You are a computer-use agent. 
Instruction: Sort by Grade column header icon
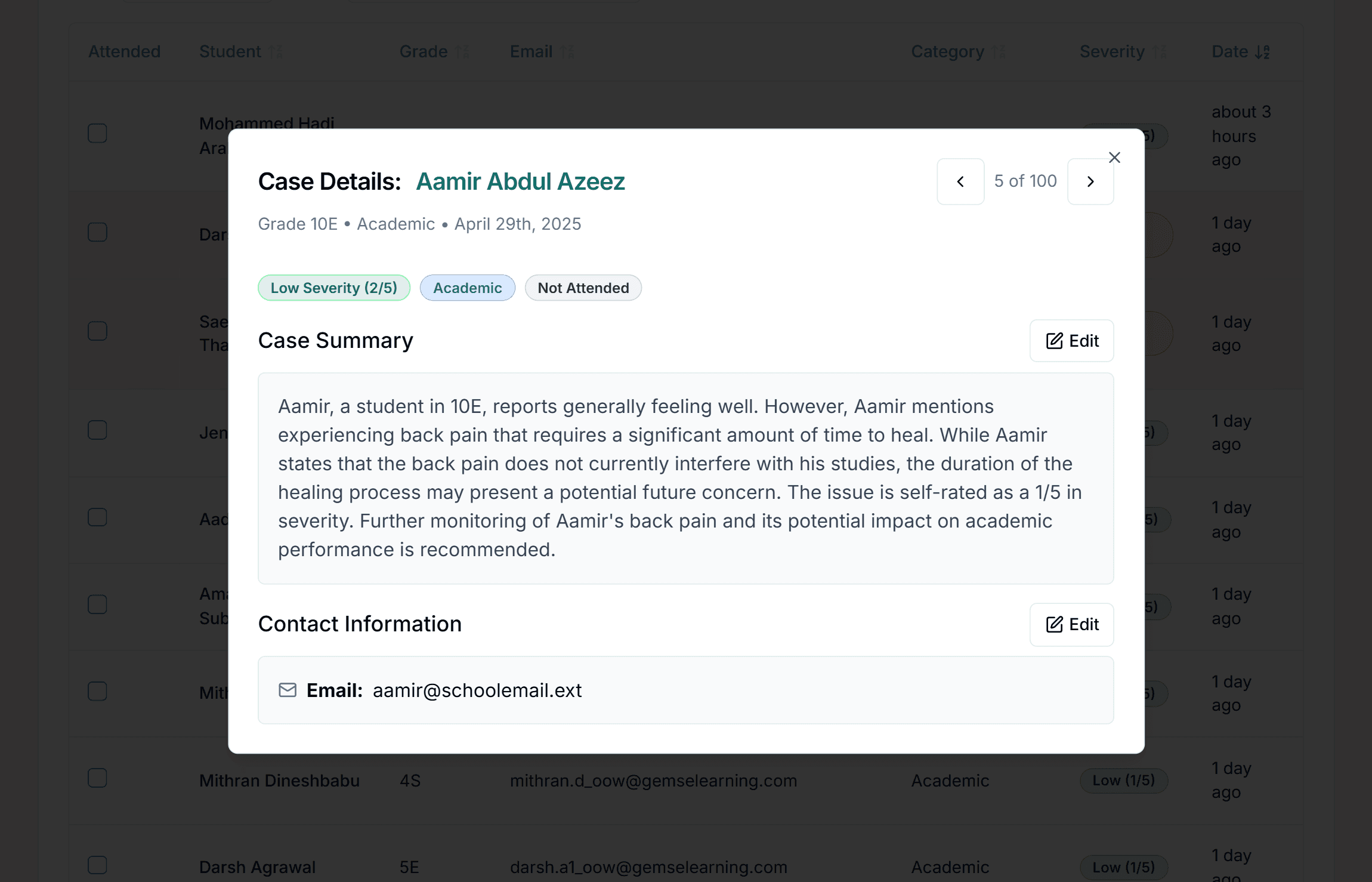[x=462, y=52]
